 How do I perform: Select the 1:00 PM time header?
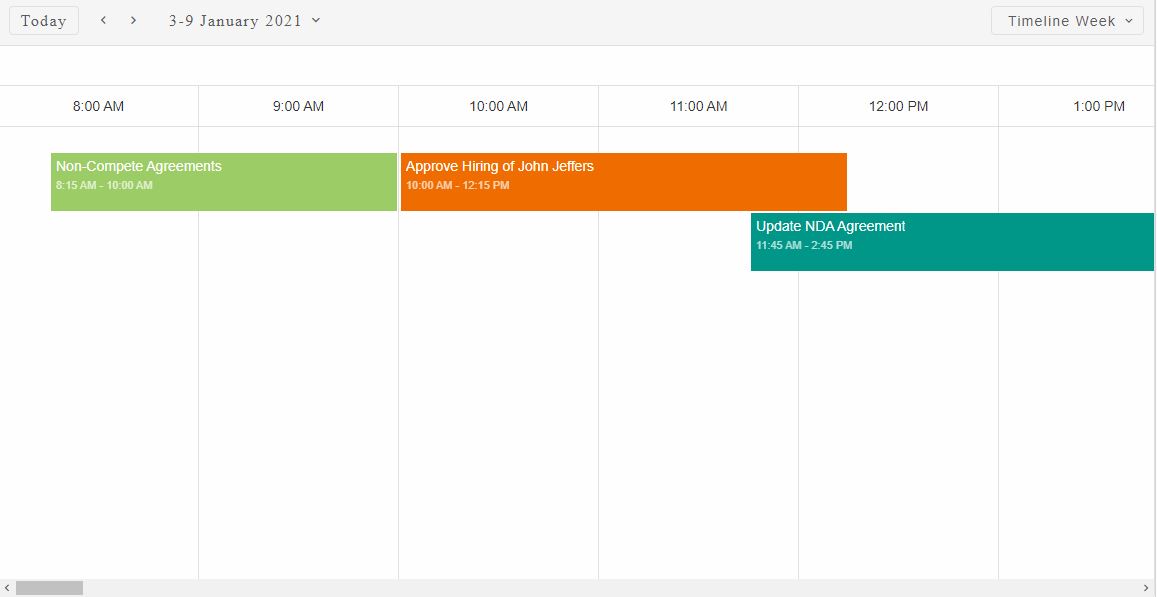[x=1077, y=106]
